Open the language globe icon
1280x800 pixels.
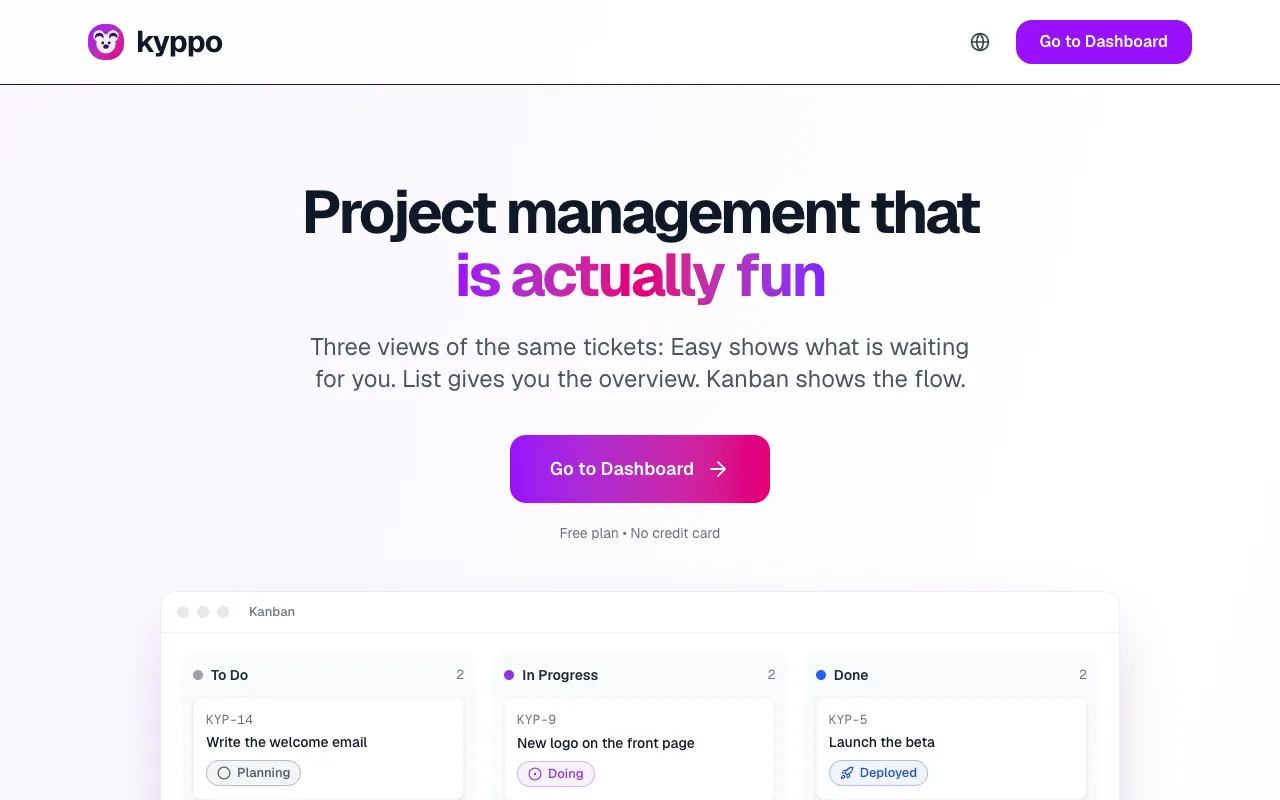tap(980, 42)
